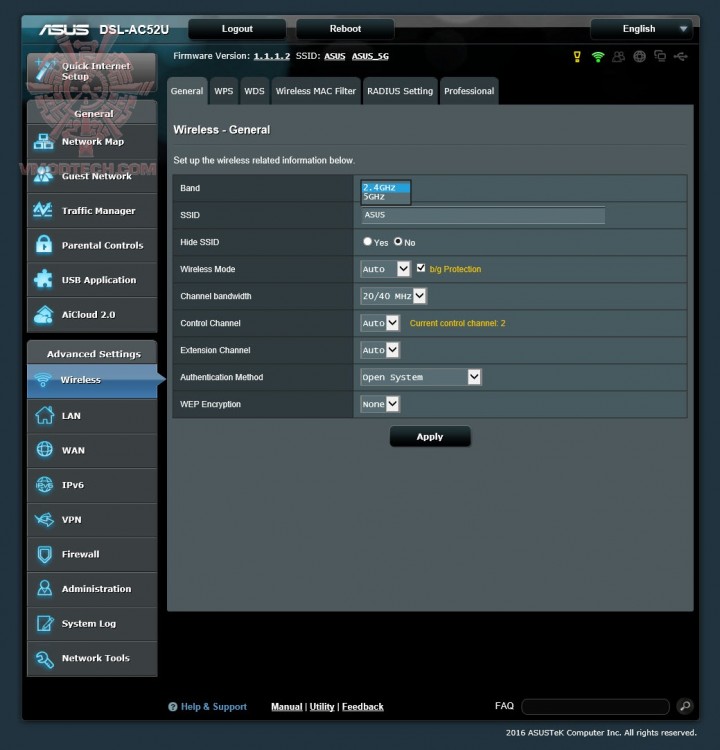Open the Feedback link in footer
720x750 pixels.
point(363,706)
